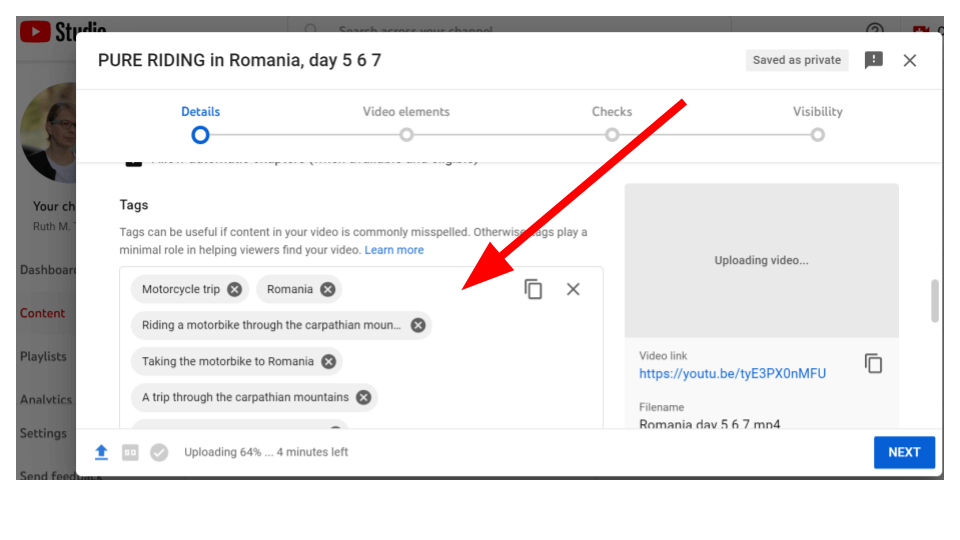Open Settings in the Studio sidebar
The height and width of the screenshot is (540, 960).
point(43,433)
